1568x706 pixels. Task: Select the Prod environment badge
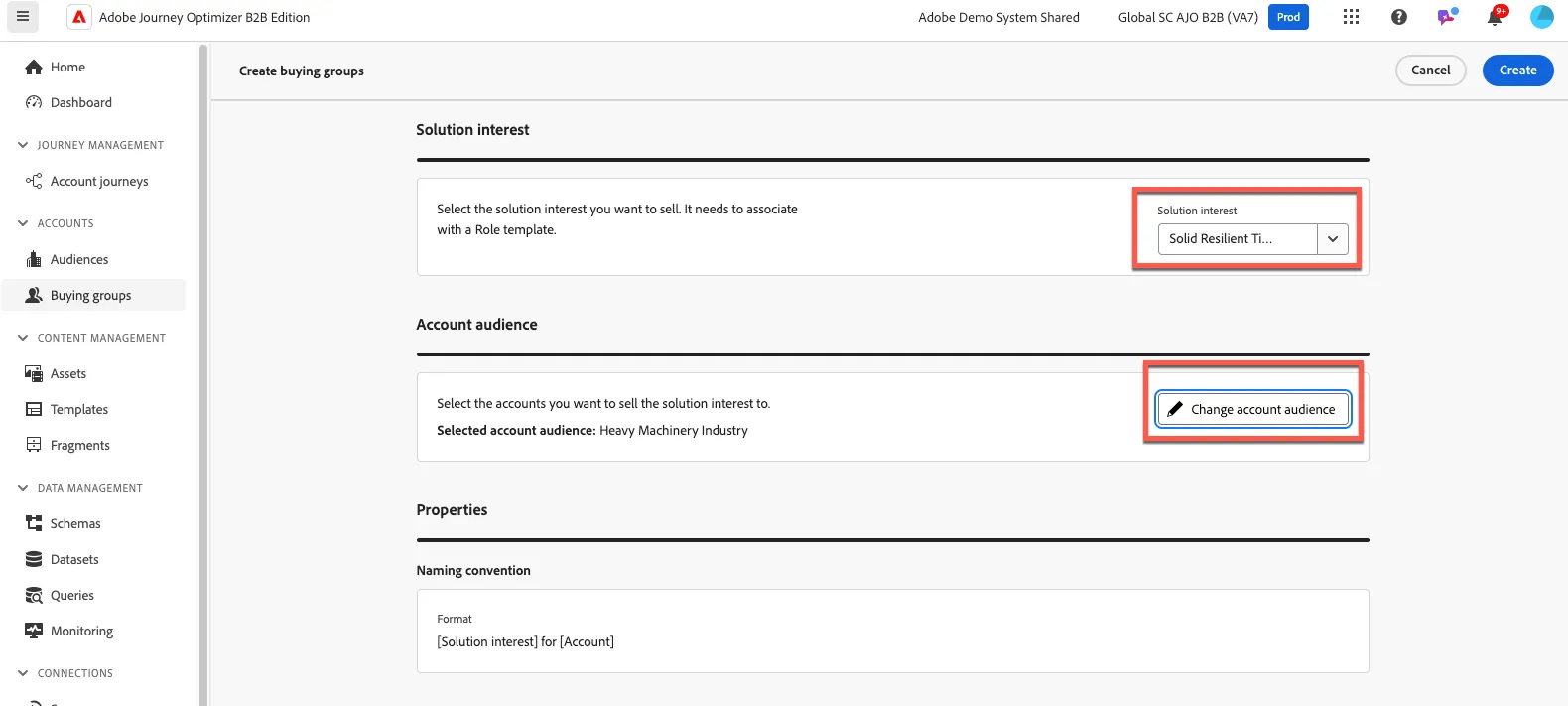pyautogui.click(x=1288, y=17)
